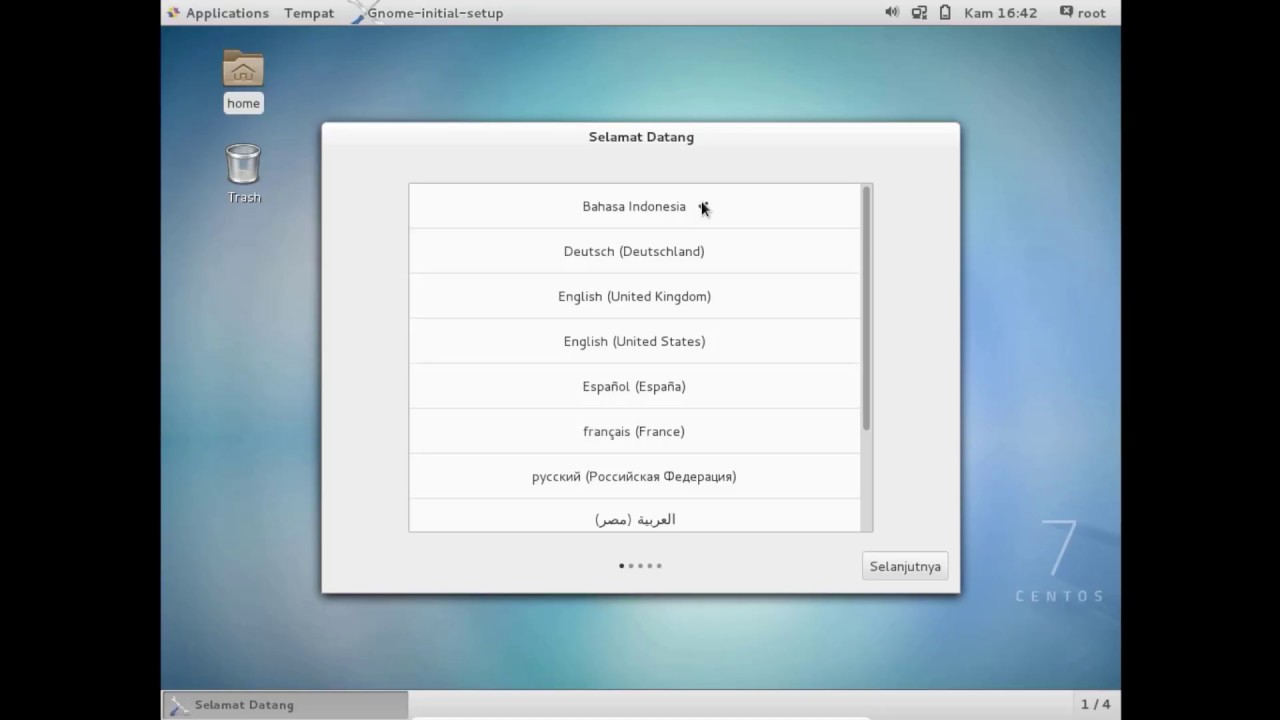Image resolution: width=1280 pixels, height=720 pixels.
Task: Click the 1 / 4 workspace switcher
Action: pos(1095,705)
